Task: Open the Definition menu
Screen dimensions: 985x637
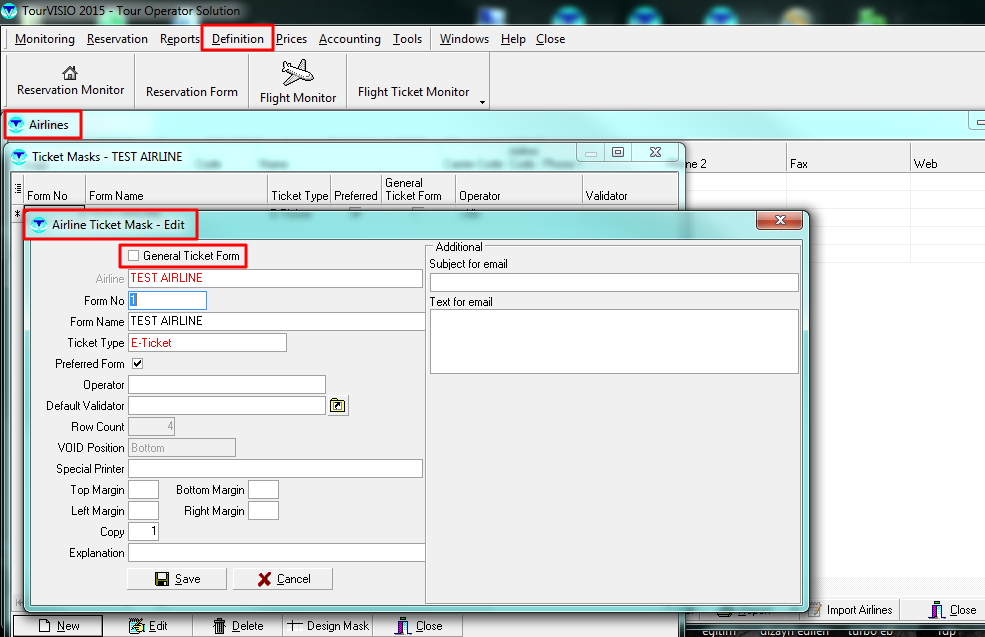Action: tap(237, 39)
